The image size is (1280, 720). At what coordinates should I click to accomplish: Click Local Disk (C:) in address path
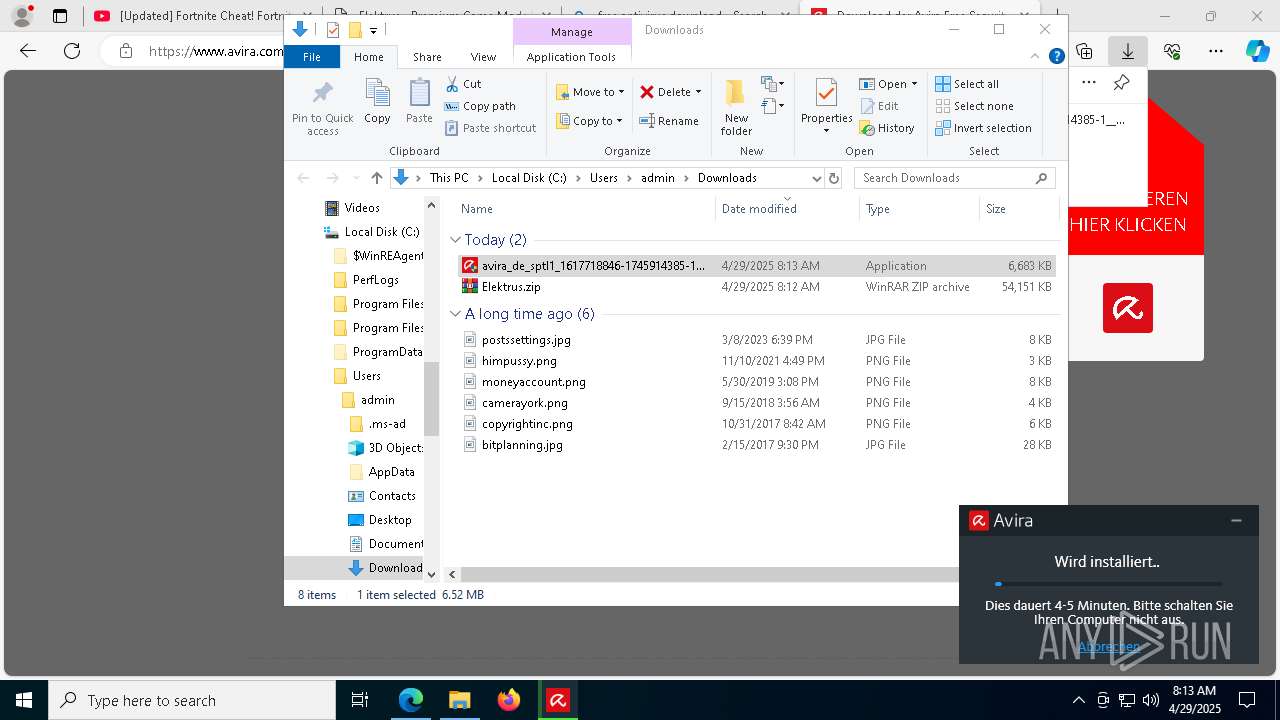point(529,178)
